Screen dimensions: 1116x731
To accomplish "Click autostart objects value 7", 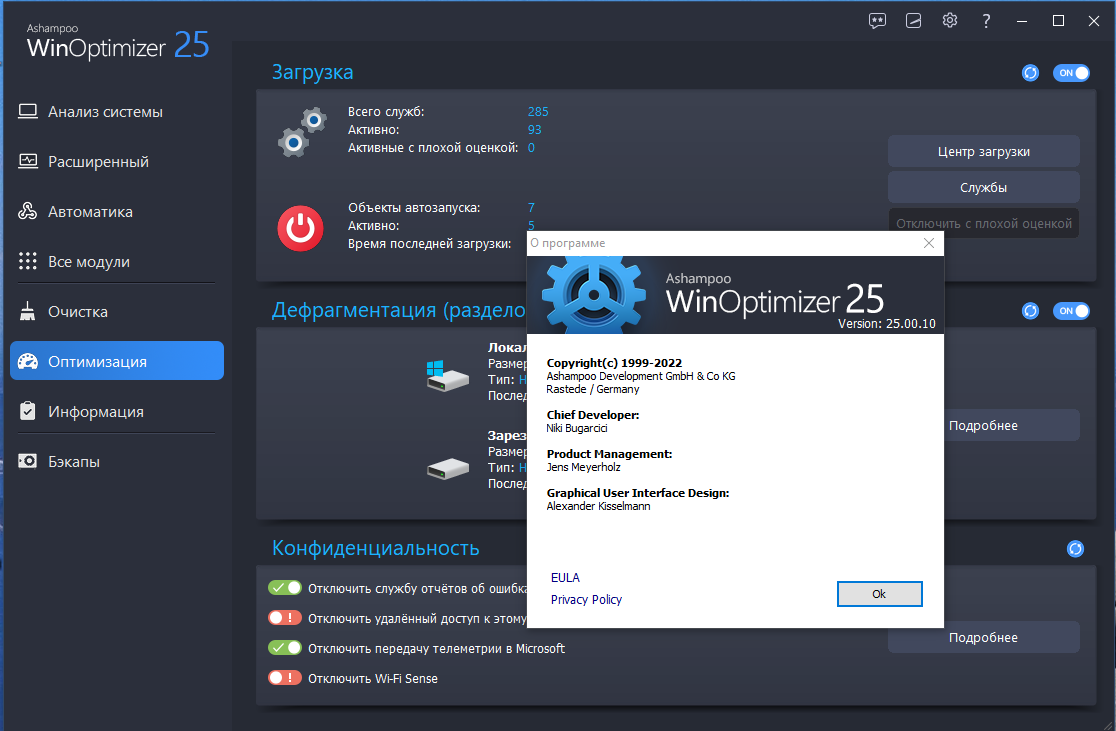I will (x=531, y=208).
